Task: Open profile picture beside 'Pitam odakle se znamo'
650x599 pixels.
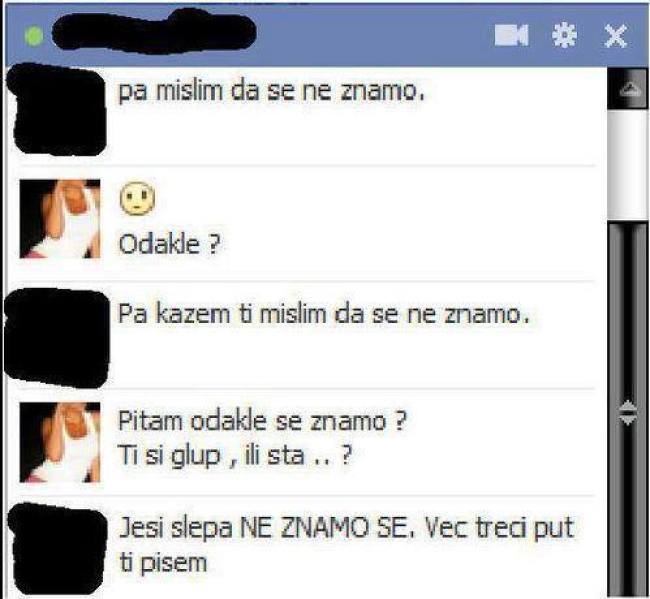Action: point(60,442)
